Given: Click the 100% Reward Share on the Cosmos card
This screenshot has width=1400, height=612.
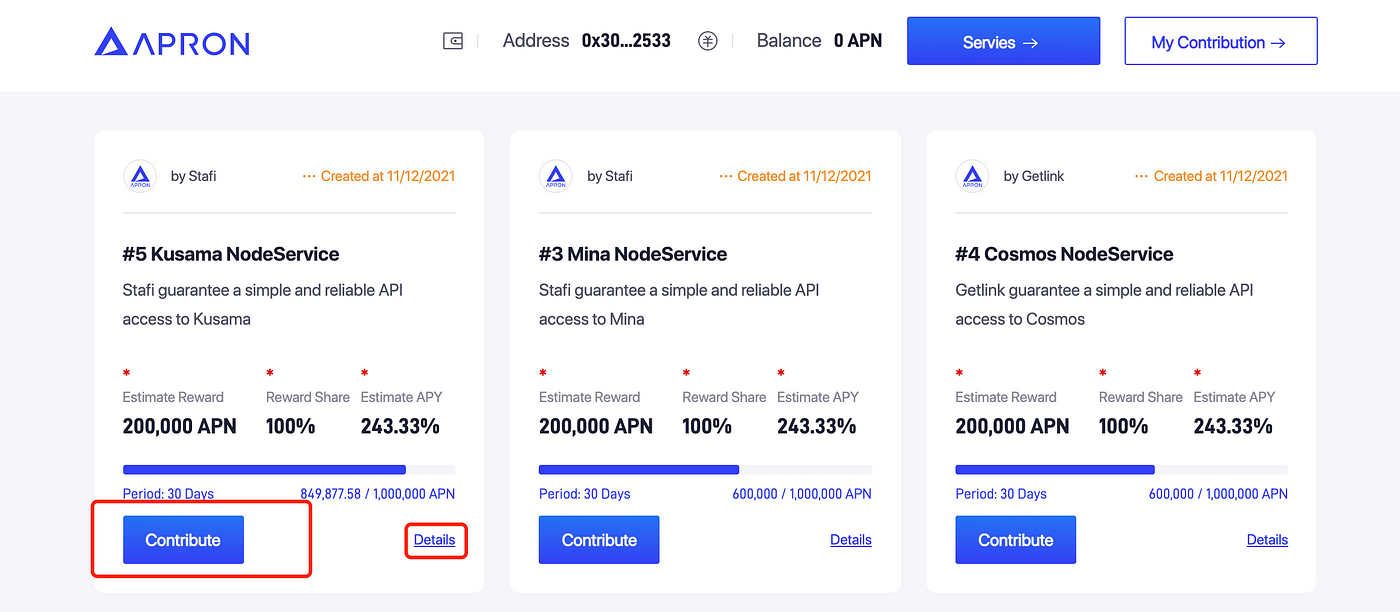Looking at the screenshot, I should pos(1124,426).
